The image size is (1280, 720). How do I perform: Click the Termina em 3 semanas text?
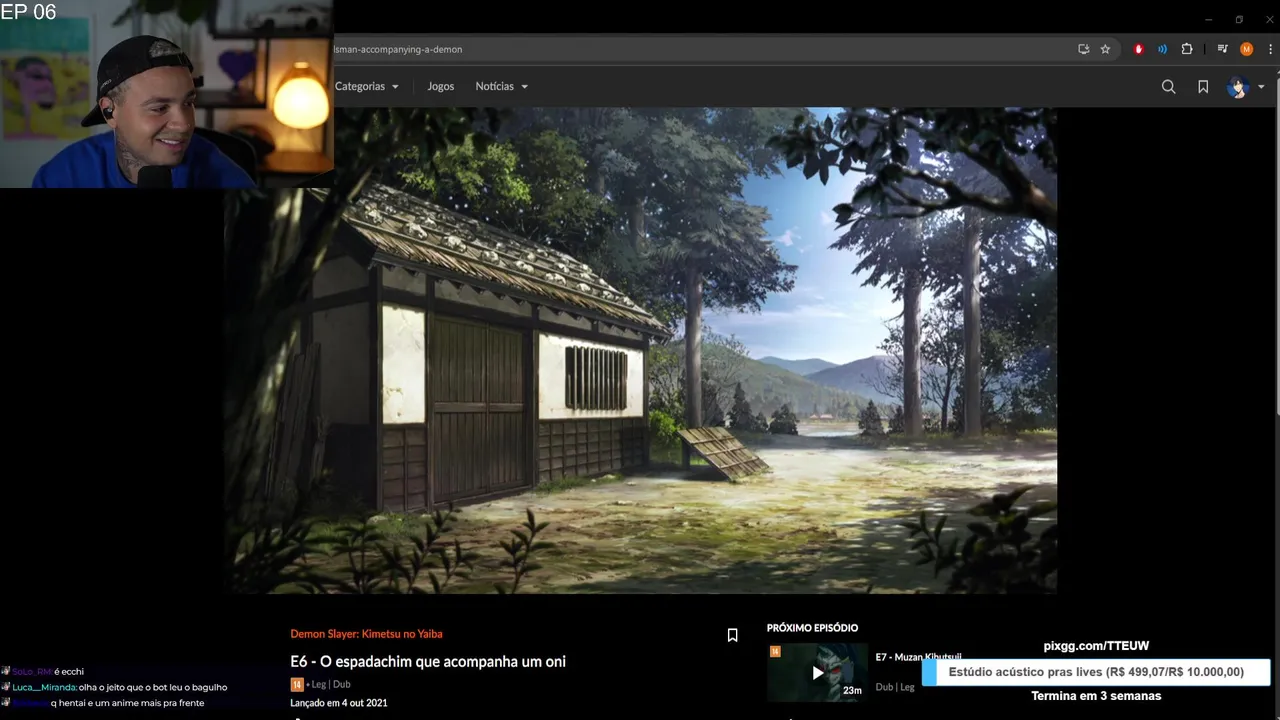tap(1096, 696)
